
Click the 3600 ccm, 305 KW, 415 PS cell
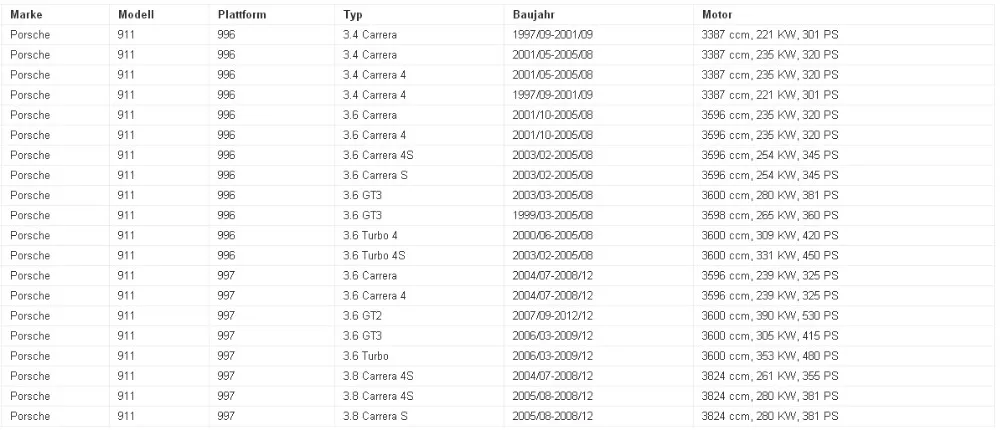770,334
